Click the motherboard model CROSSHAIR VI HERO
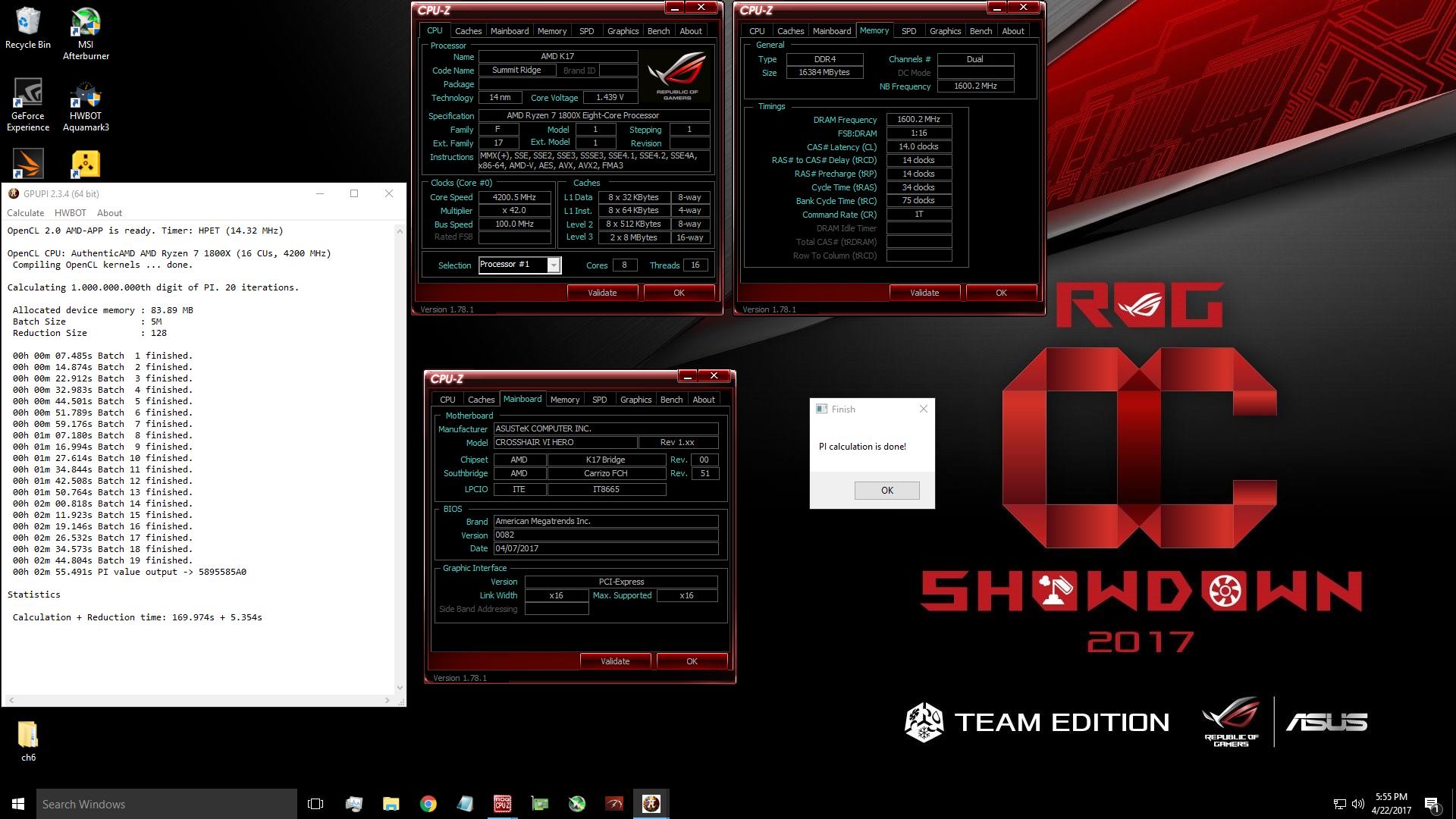 click(x=564, y=443)
